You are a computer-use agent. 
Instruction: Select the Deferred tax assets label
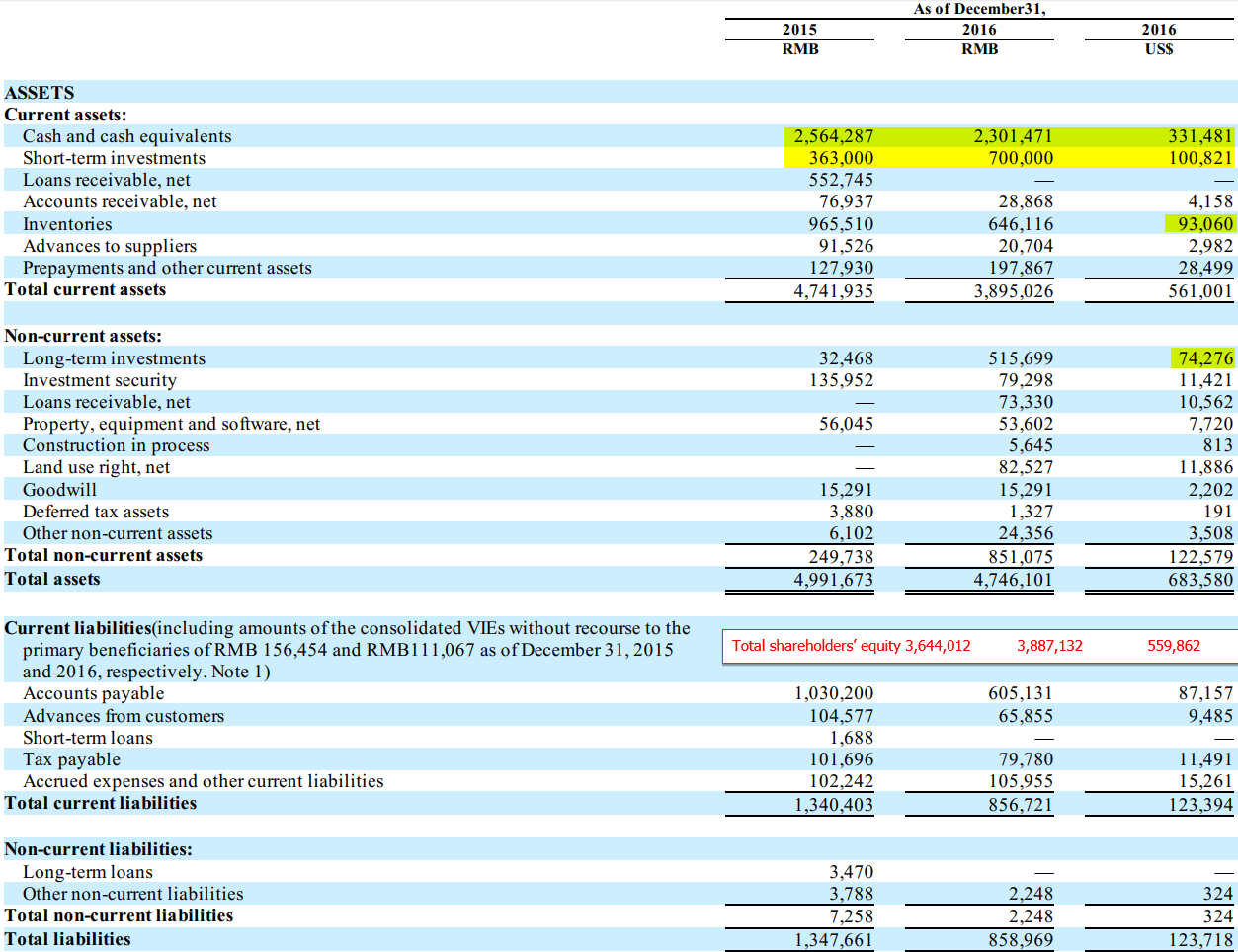96,512
